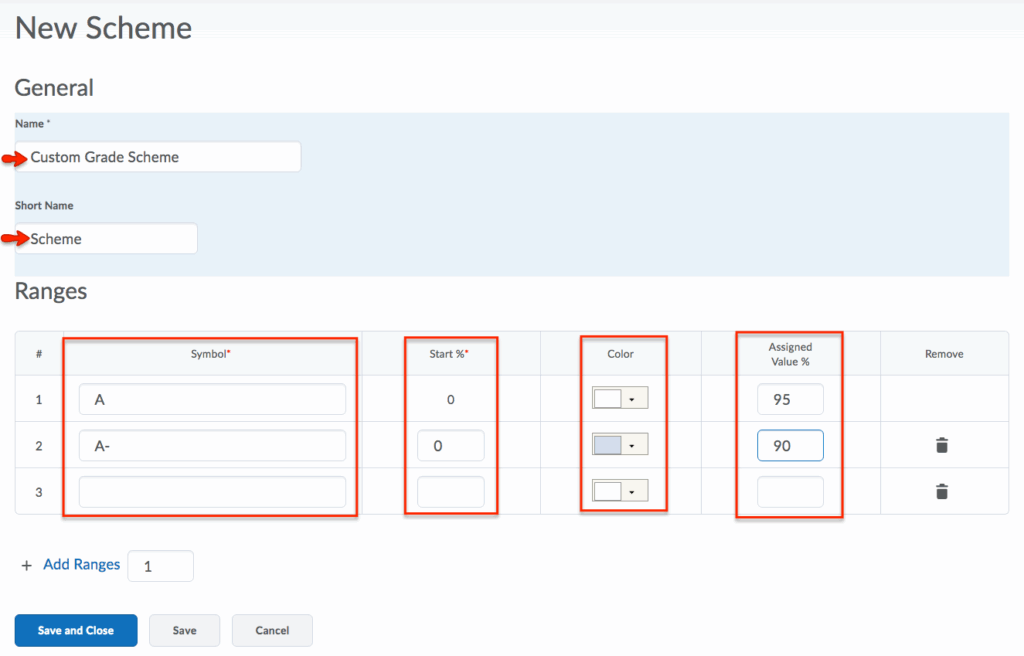This screenshot has width=1024, height=656.
Task: Delete range row 2 with trash icon
Action: click(x=941, y=446)
